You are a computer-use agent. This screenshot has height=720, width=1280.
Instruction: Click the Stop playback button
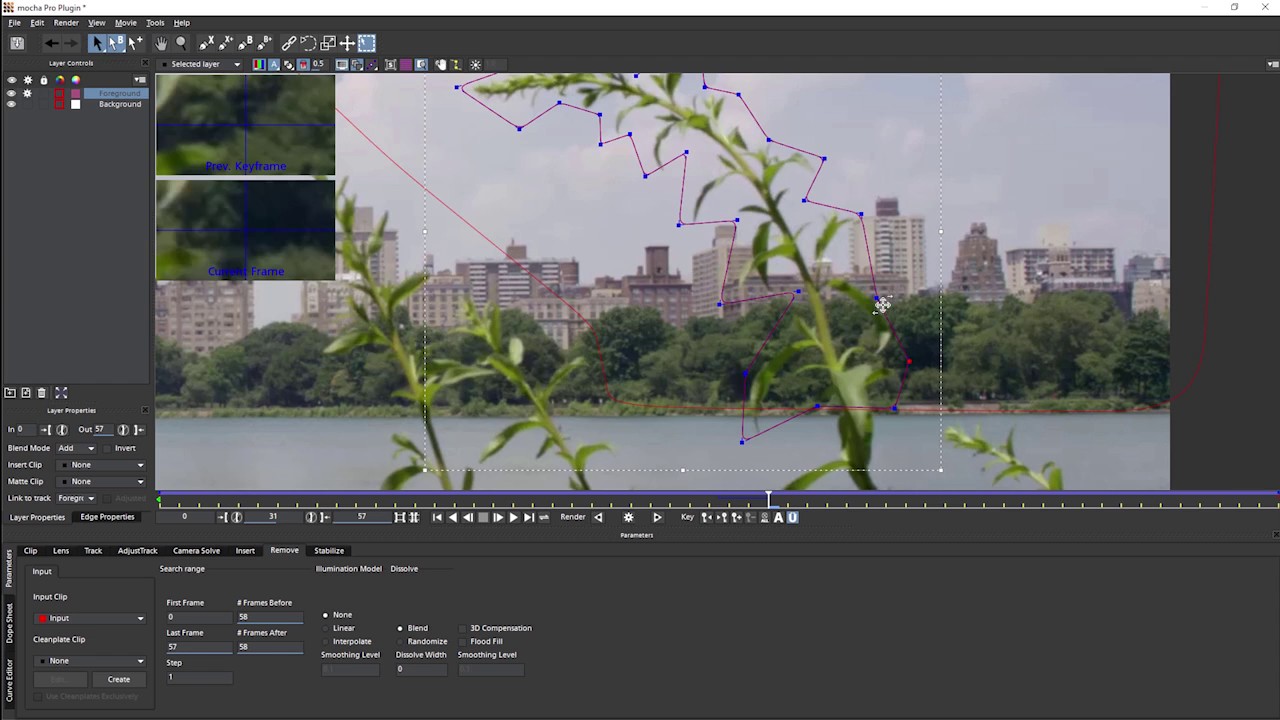point(483,517)
